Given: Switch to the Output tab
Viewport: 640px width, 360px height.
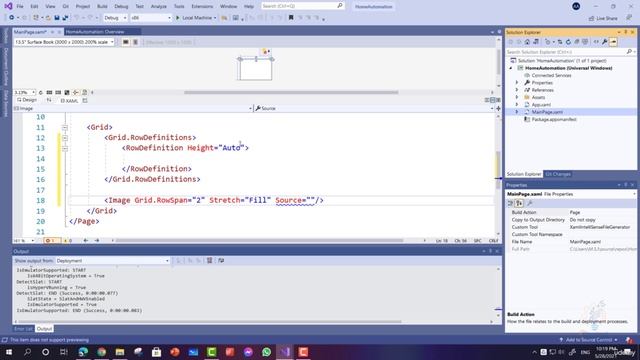Looking at the screenshot, I should pos(44,329).
